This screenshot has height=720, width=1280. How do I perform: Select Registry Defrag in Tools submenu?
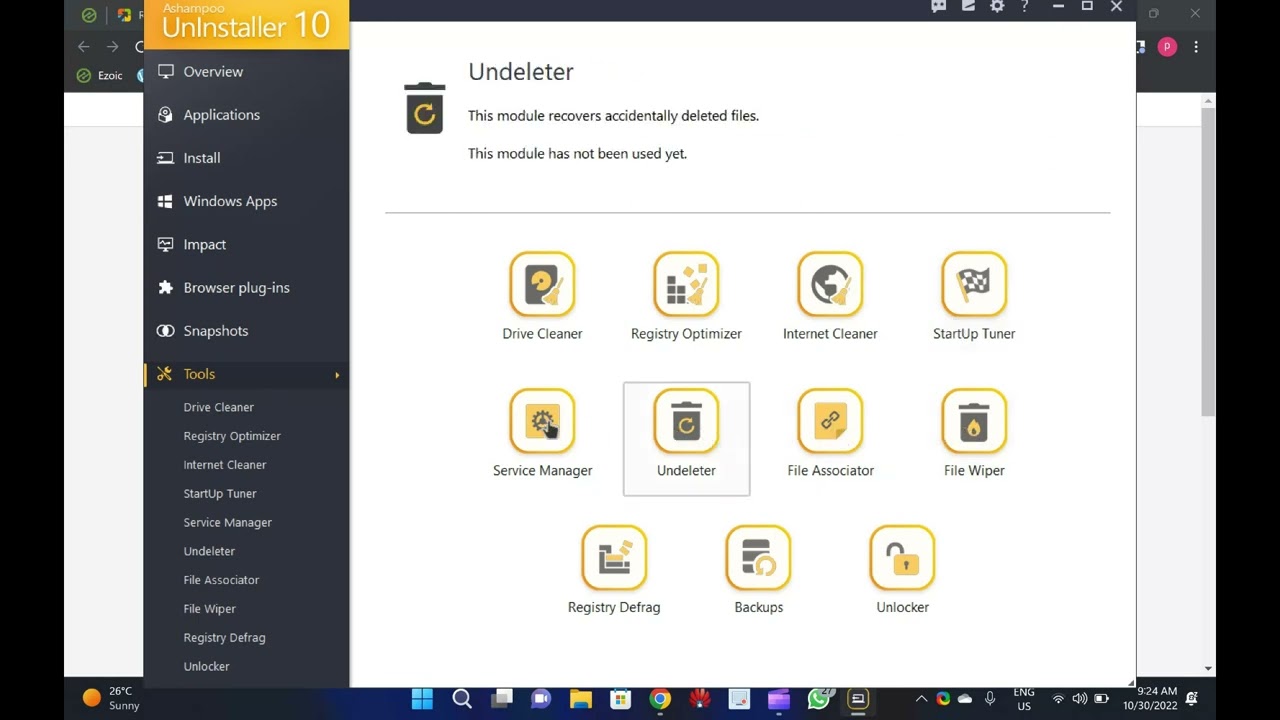[224, 638]
